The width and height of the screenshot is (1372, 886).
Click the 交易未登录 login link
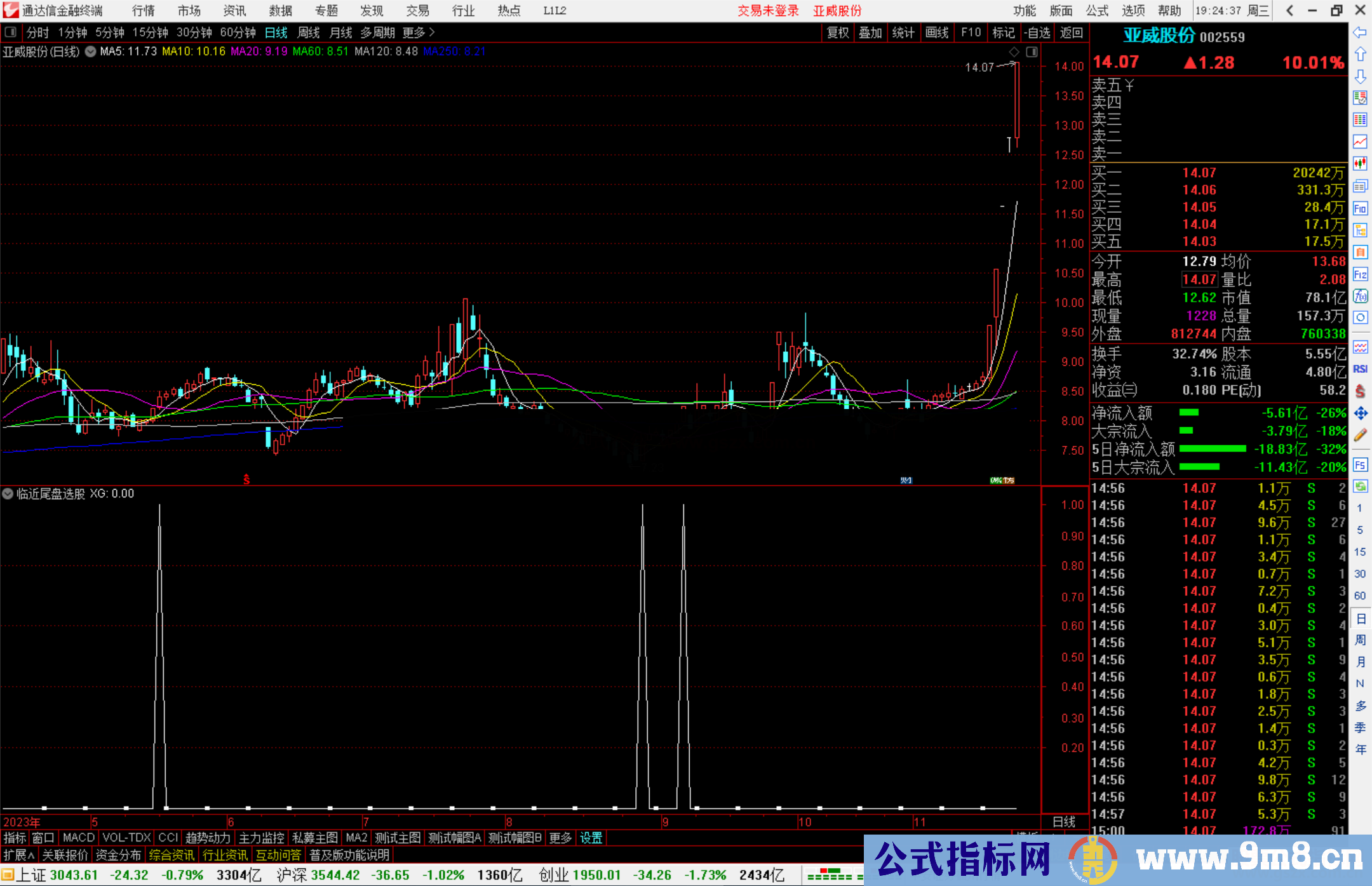767,11
